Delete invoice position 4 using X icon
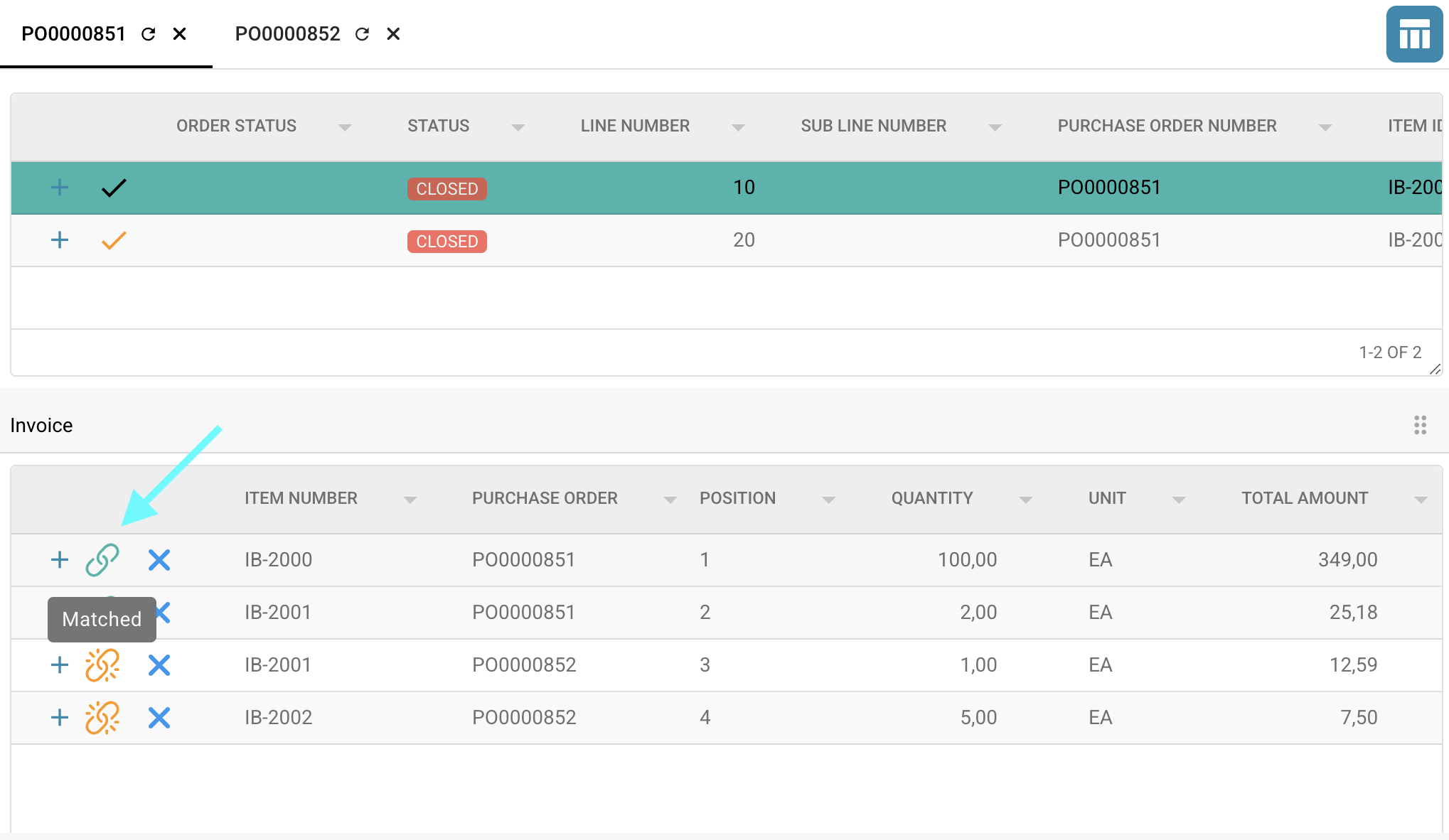Image resolution: width=1449 pixels, height=840 pixels. click(x=159, y=718)
